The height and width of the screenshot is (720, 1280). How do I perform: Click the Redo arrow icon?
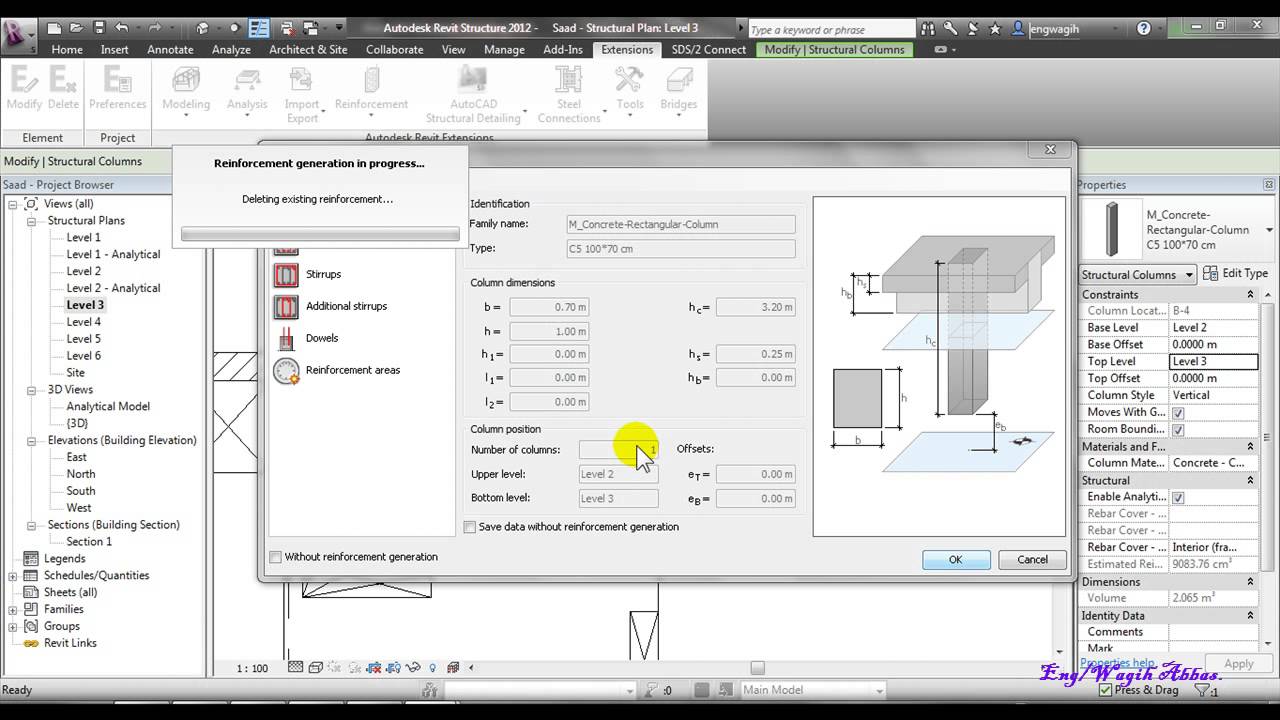click(157, 28)
